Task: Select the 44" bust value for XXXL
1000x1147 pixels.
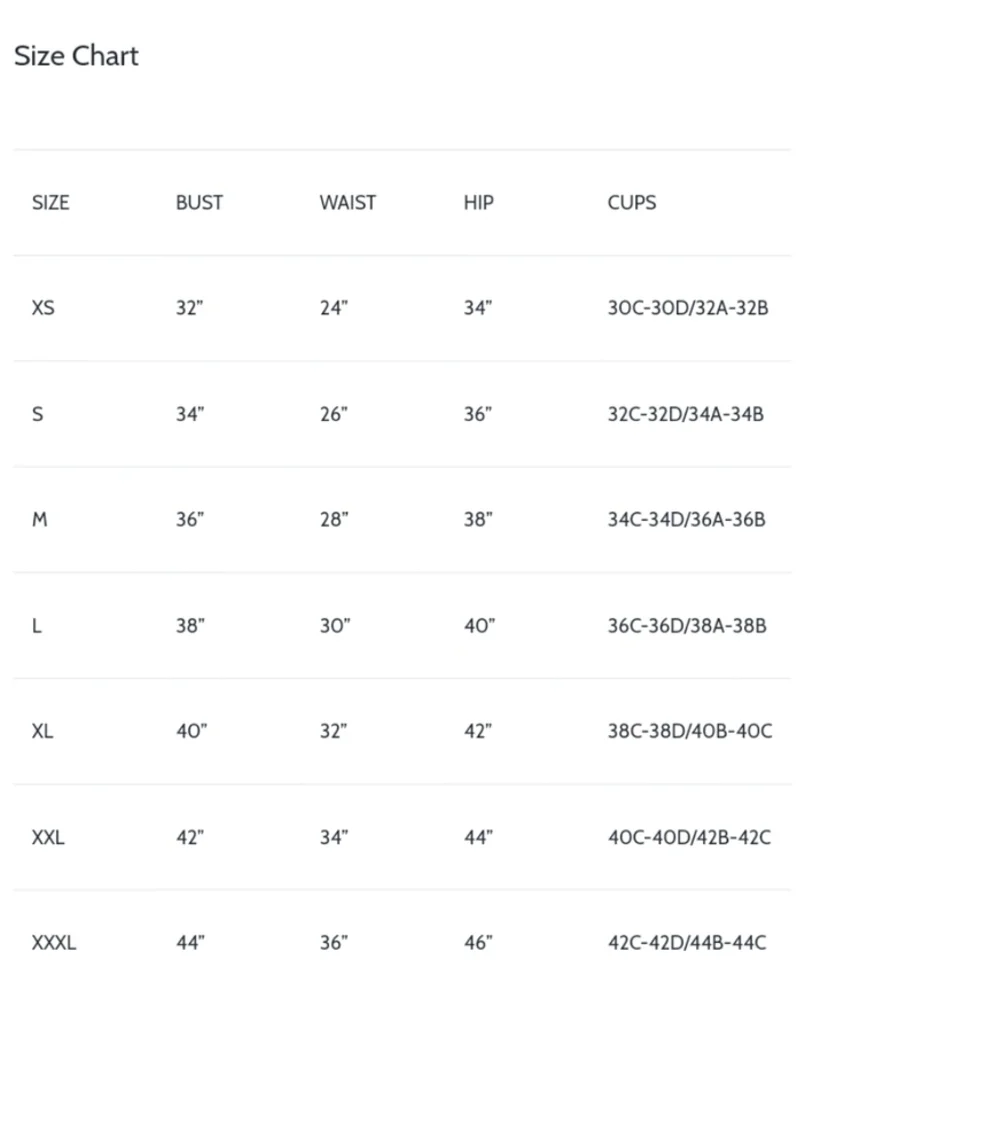Action: [190, 942]
